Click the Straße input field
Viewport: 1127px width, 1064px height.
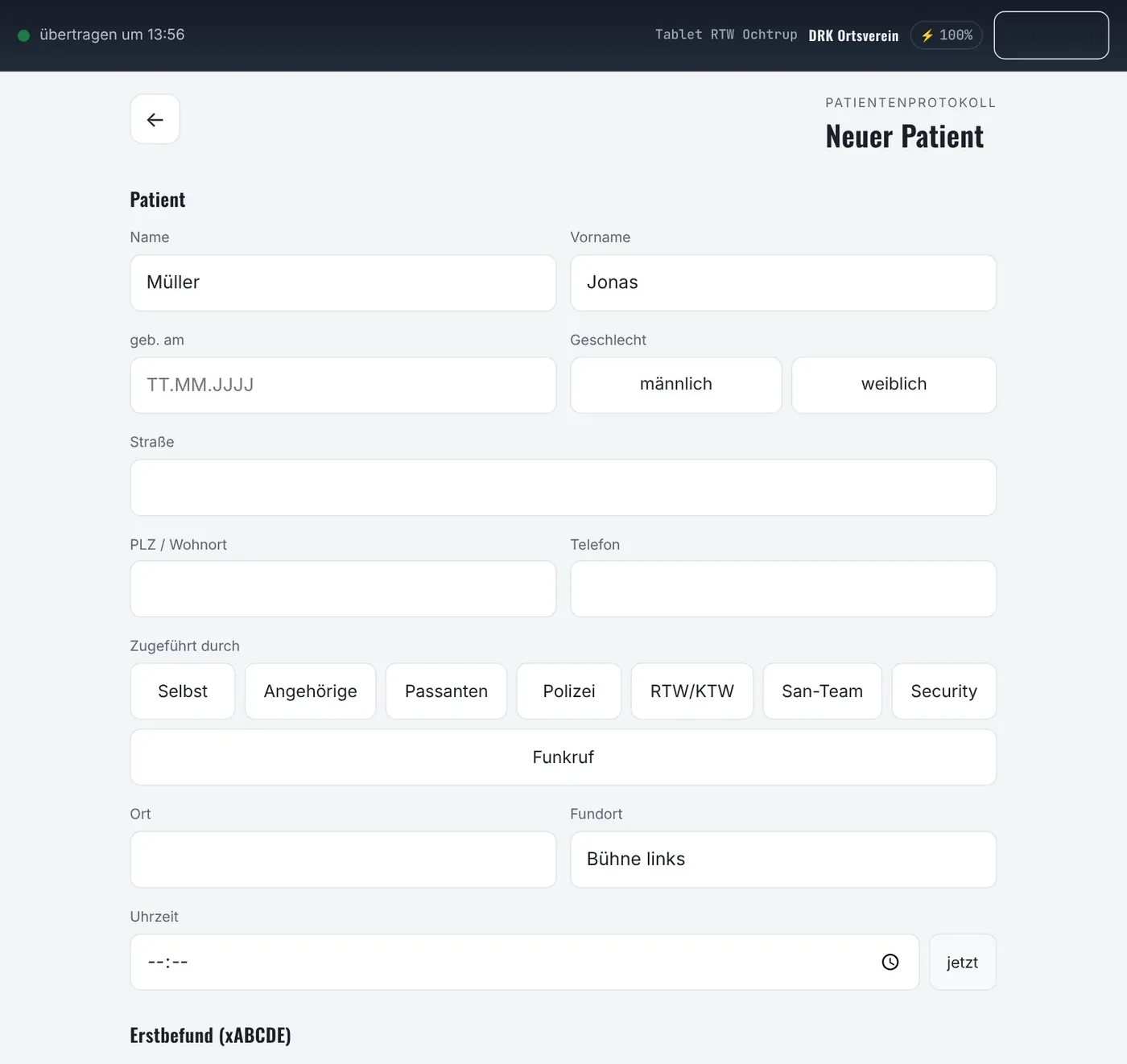click(563, 487)
